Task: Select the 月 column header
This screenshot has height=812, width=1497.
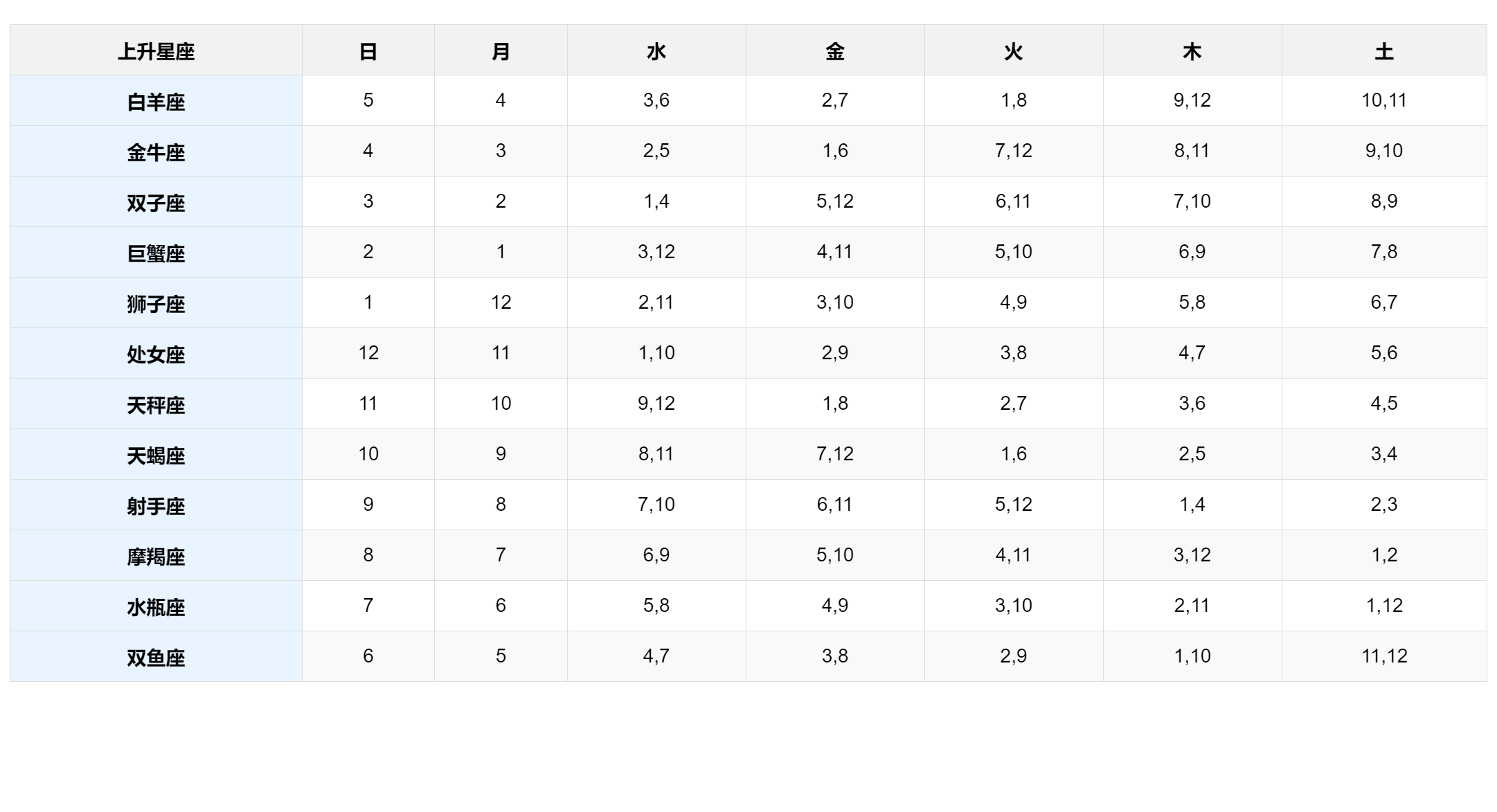Action: pyautogui.click(x=501, y=51)
